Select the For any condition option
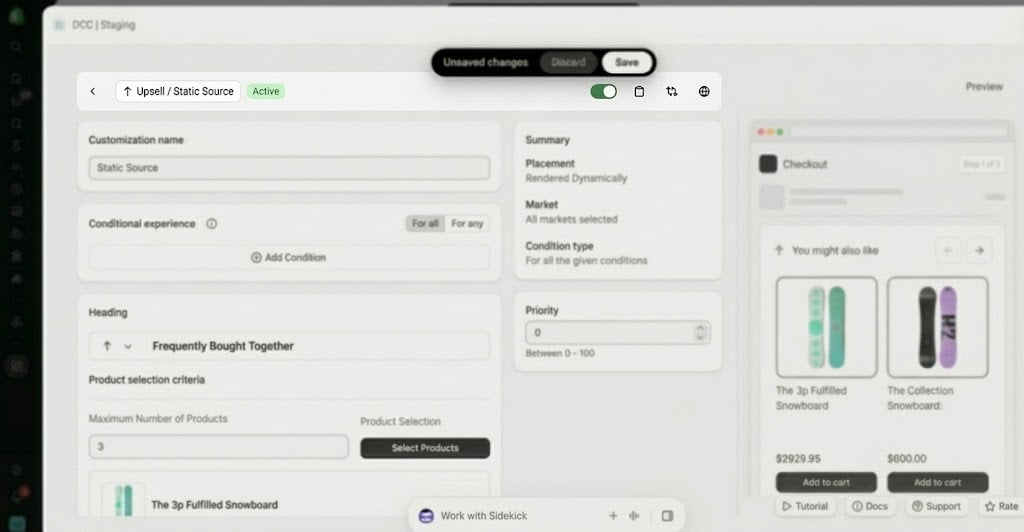Screen dimensions: 1024x532 (467, 223)
